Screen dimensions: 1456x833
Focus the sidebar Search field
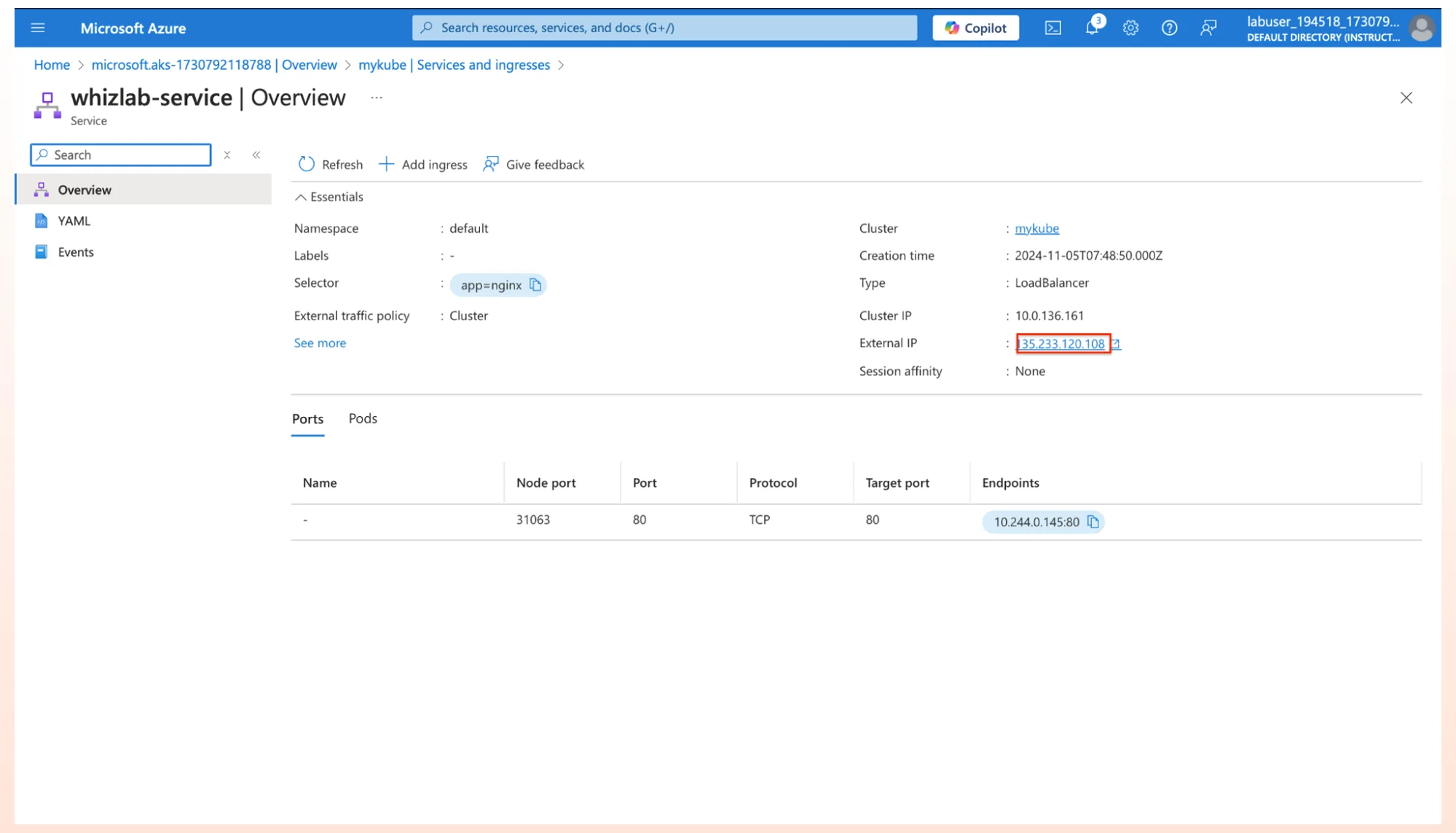(x=121, y=155)
